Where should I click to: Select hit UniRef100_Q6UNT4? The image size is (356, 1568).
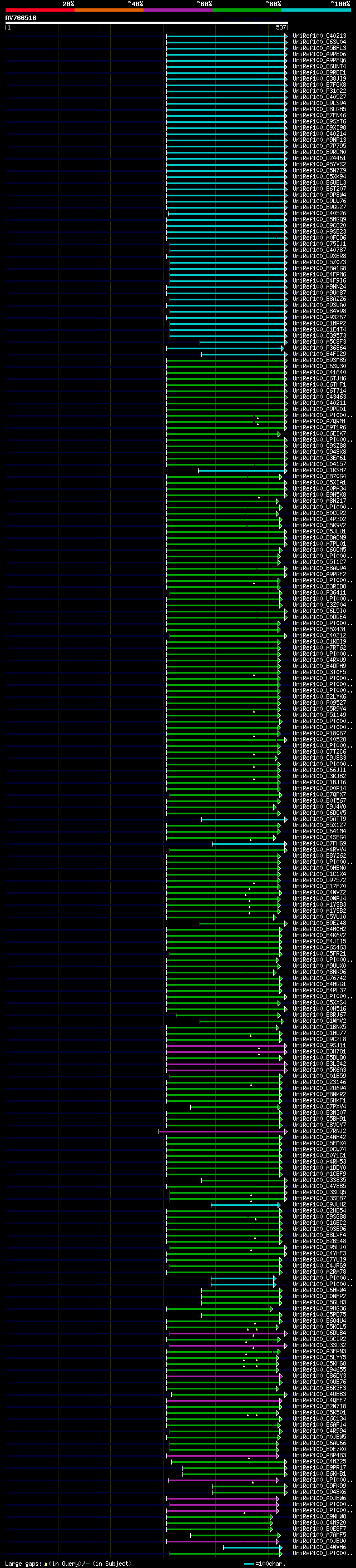pyautogui.click(x=319, y=66)
